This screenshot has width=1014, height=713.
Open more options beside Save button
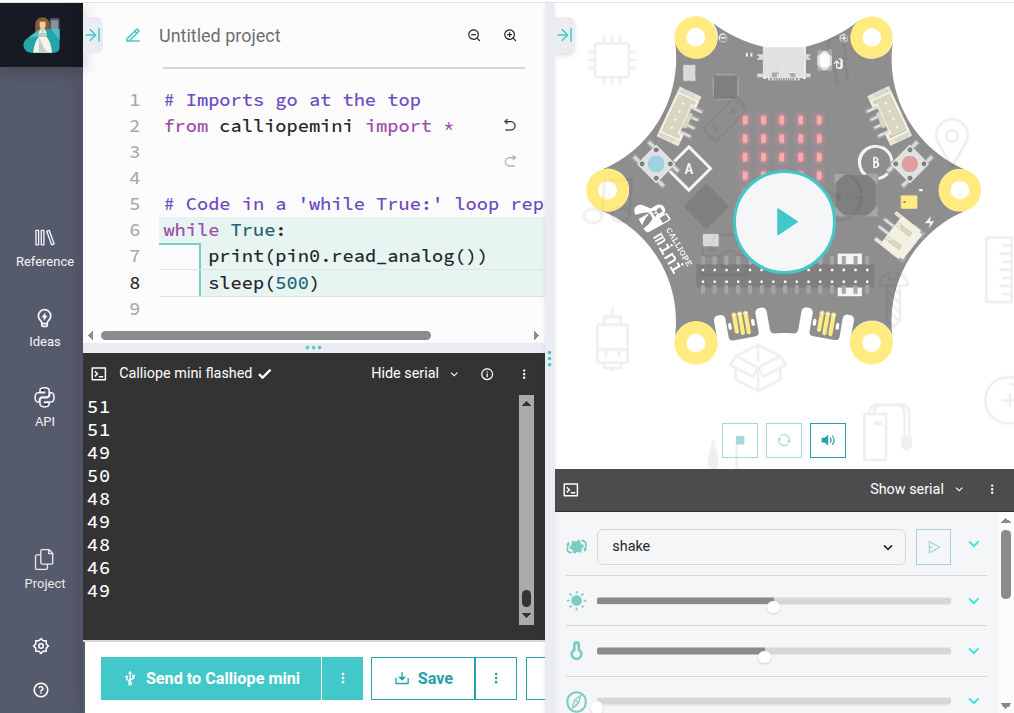(496, 678)
